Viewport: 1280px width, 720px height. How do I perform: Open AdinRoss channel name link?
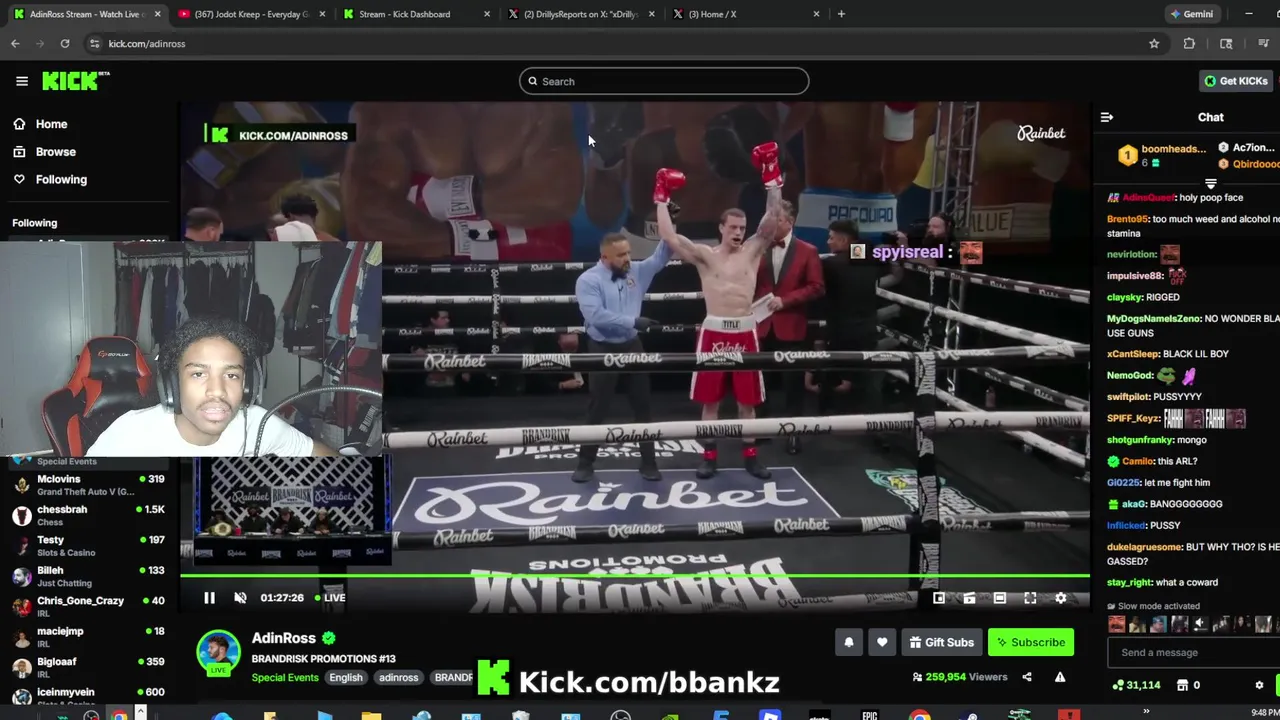pos(284,638)
